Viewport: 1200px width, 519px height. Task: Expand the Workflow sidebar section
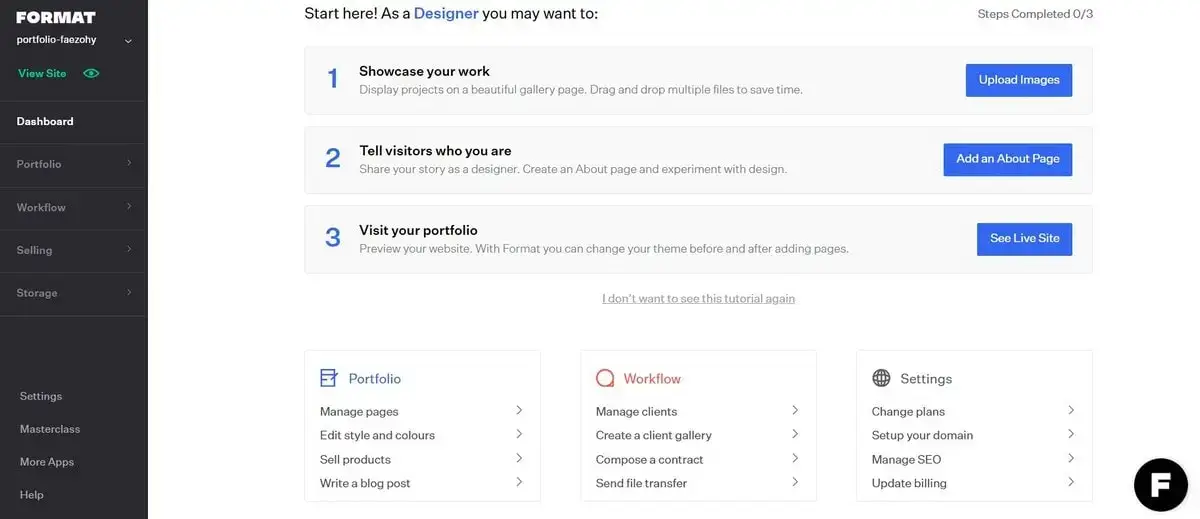[74, 207]
